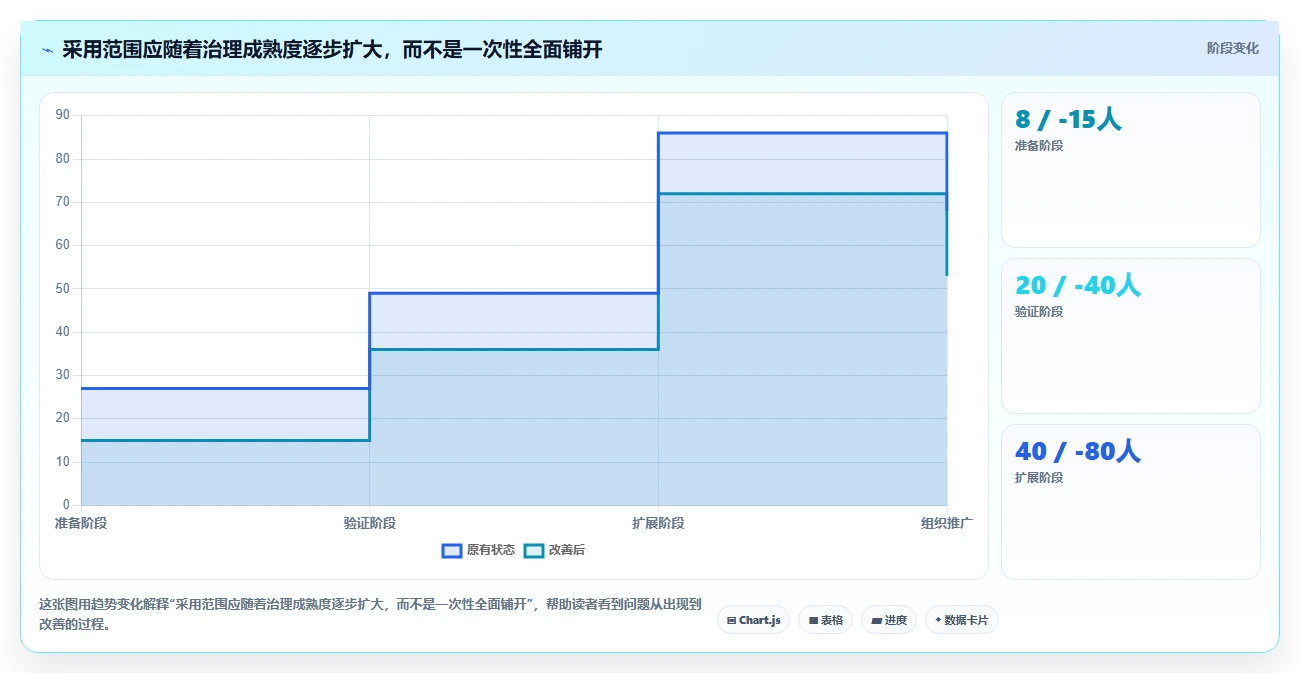Click the 扩展阶段 card caption
Screen dimensions: 1300x673
click(x=1038, y=478)
